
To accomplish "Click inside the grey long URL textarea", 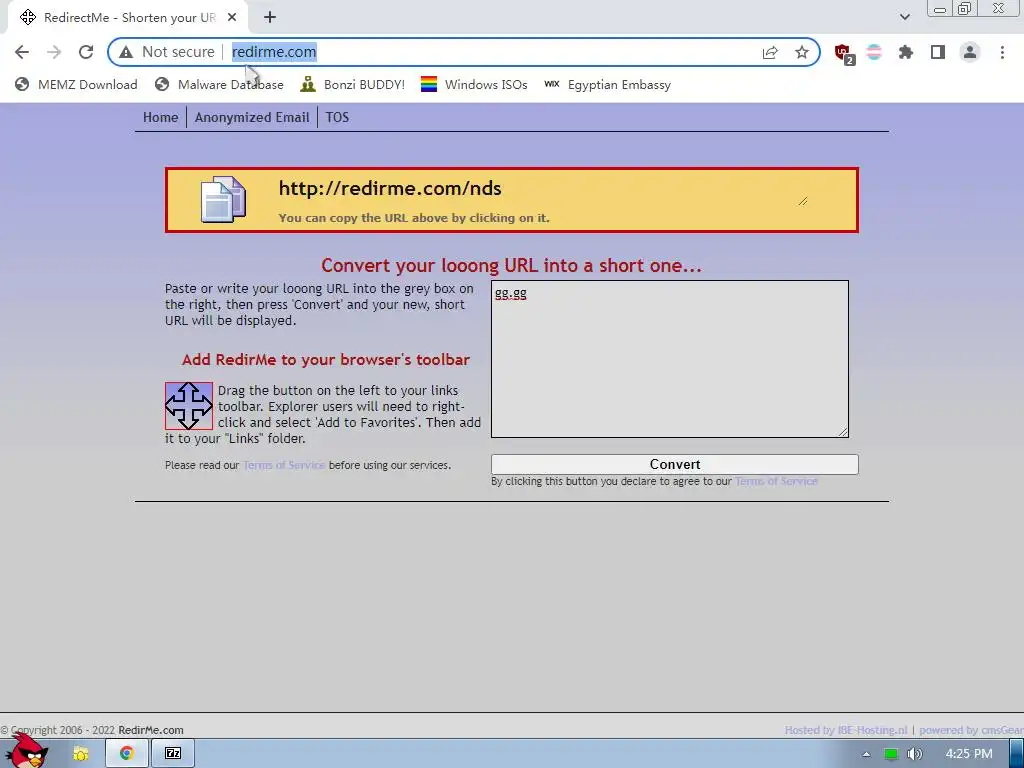I will pyautogui.click(x=669, y=359).
